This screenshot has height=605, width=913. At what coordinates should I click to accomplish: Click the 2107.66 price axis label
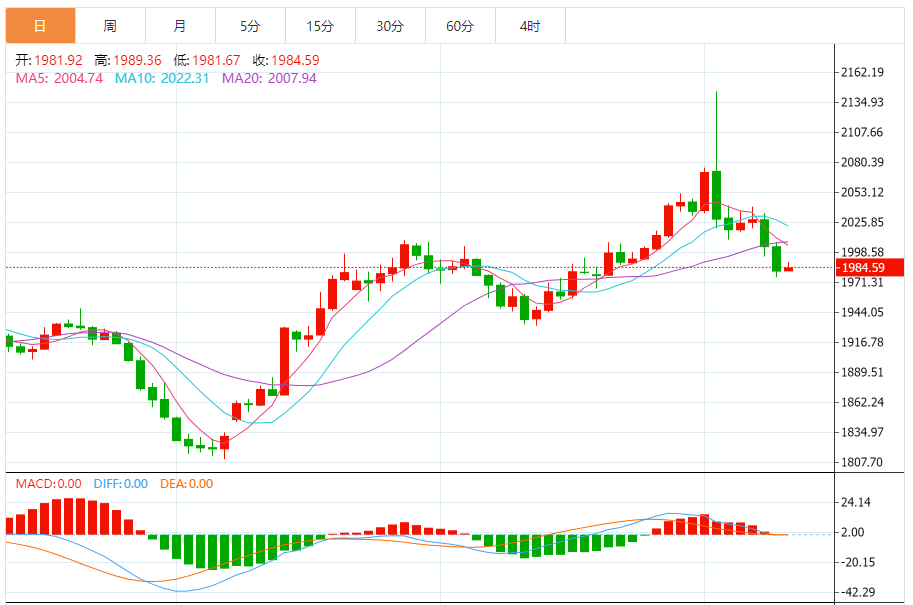[862, 132]
